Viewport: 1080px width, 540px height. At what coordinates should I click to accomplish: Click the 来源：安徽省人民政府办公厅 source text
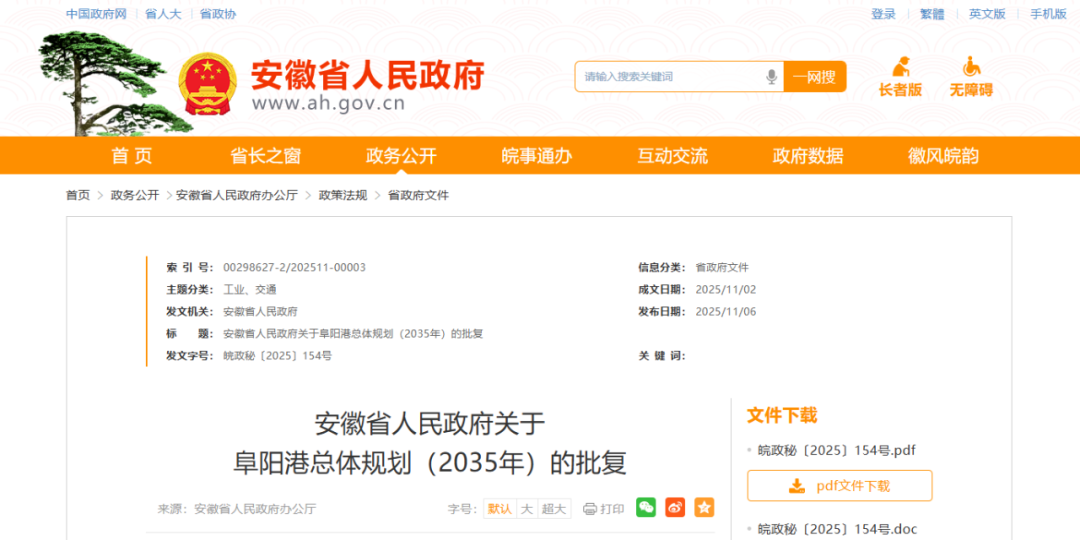coord(237,509)
